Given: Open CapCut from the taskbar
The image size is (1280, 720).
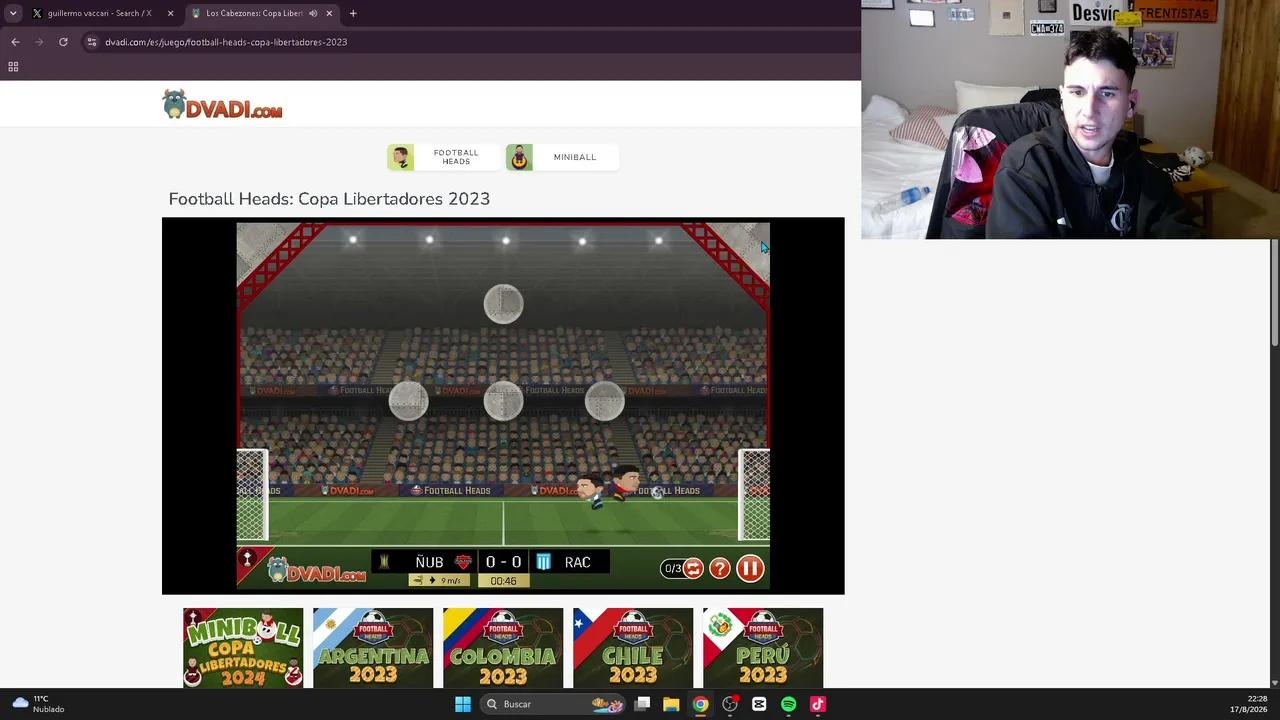Looking at the screenshot, I should tap(759, 704).
